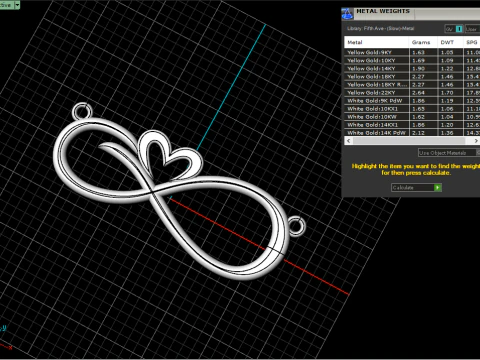Click the 1.90 grams value for 14KY
The height and width of the screenshot is (360, 480).
point(418,68)
